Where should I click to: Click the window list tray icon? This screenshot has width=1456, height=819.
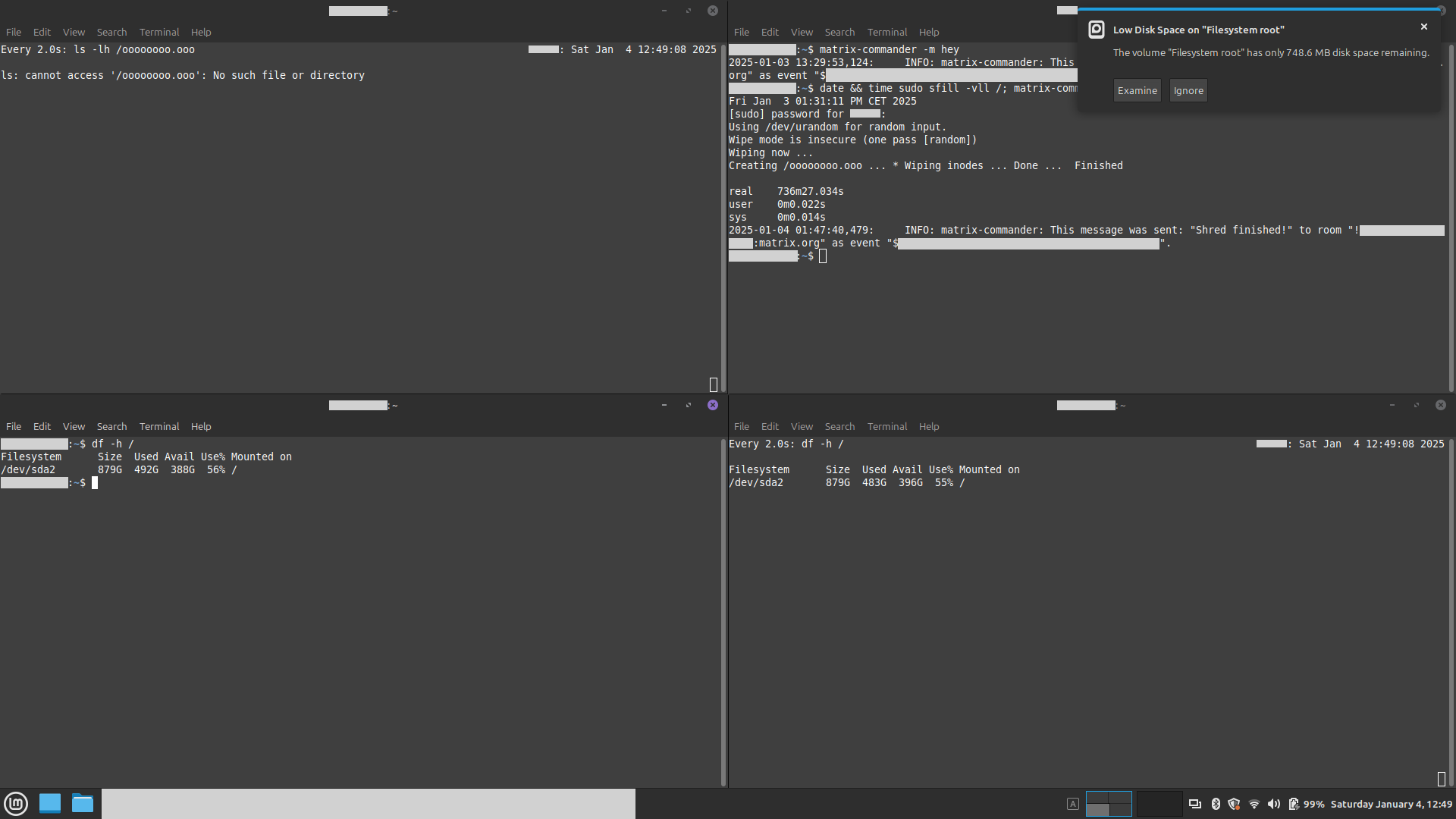click(1195, 804)
